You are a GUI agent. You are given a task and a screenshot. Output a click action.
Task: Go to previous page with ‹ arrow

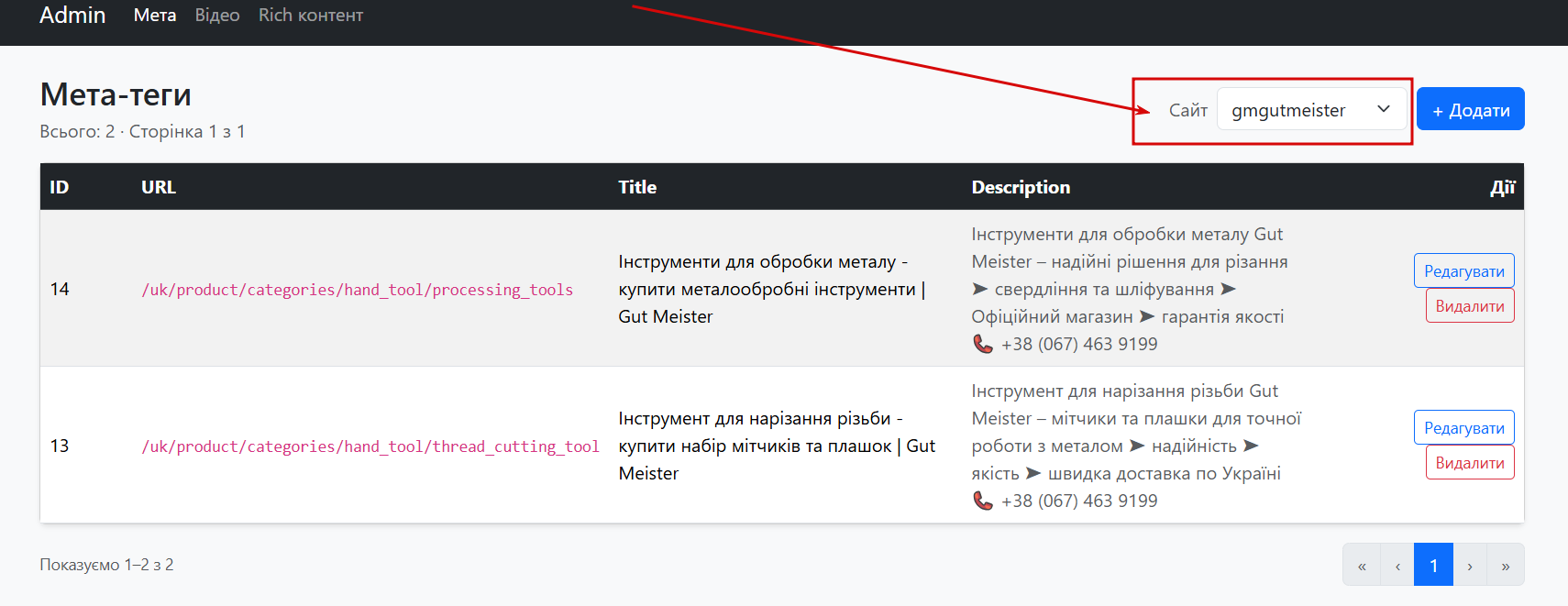pyautogui.click(x=1397, y=566)
